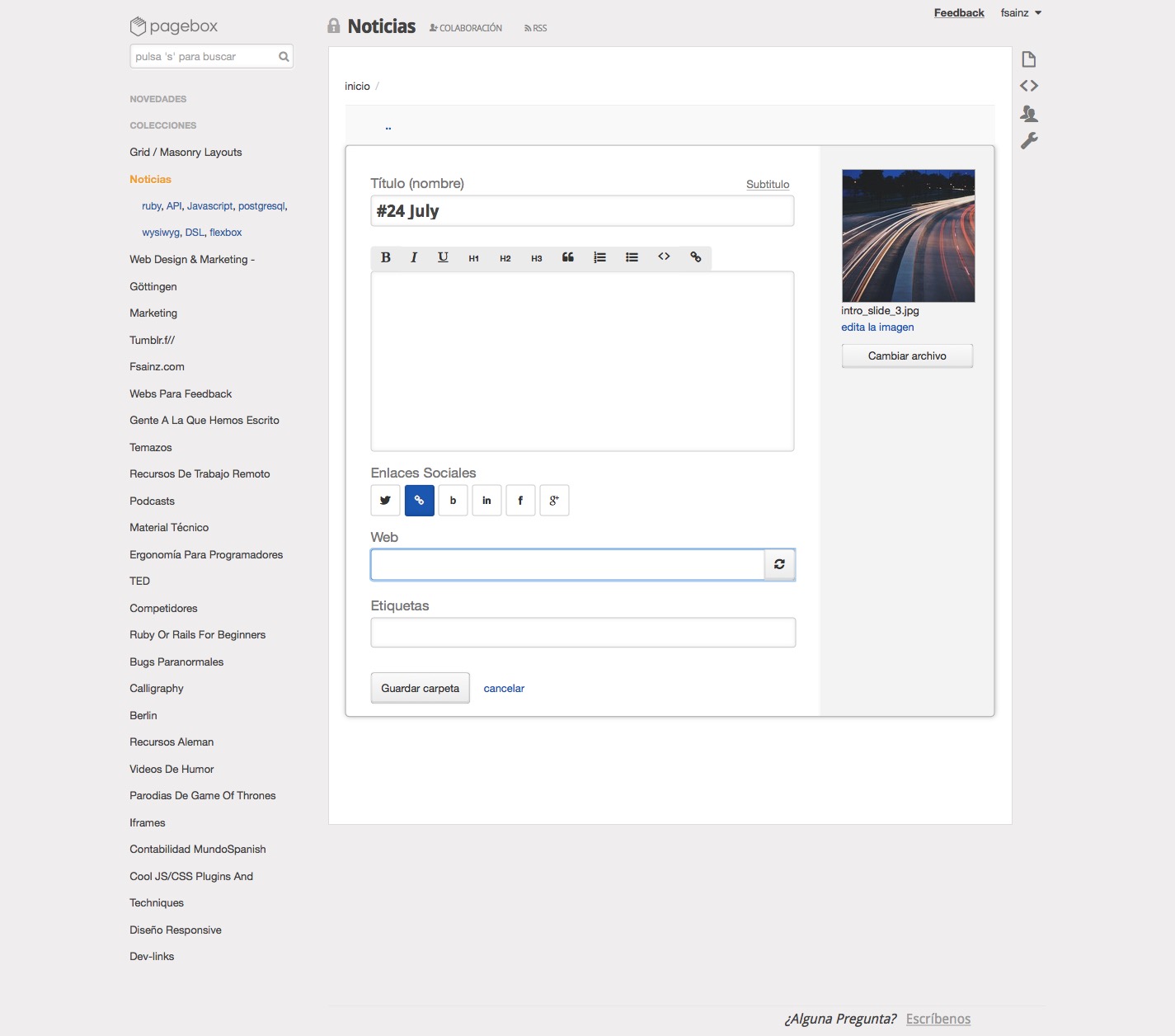Open the Podcasts collection
The image size is (1175, 1036).
152,501
